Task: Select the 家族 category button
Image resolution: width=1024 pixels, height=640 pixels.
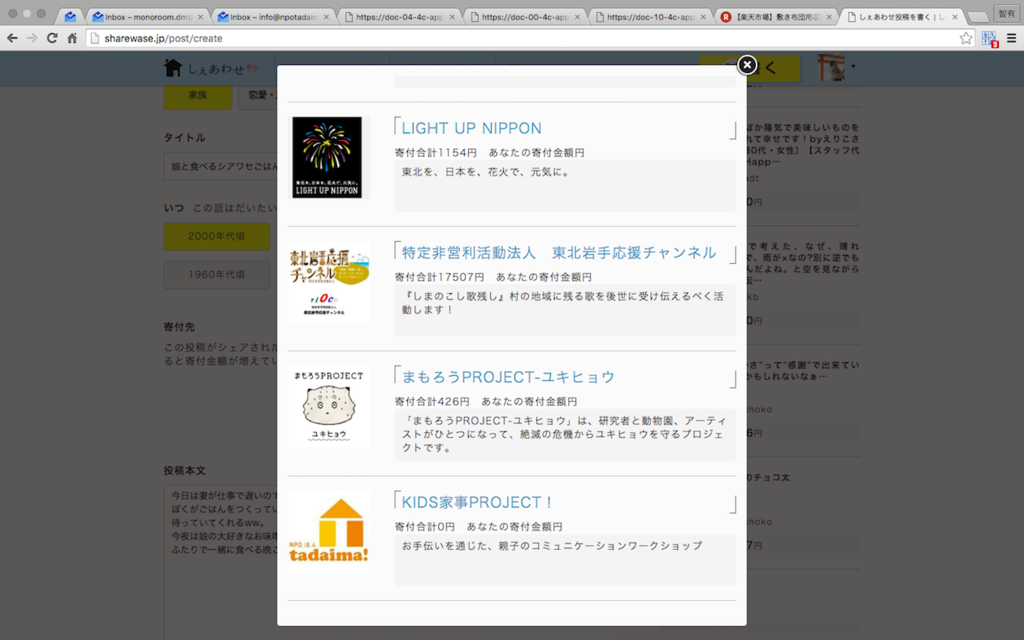Action: tap(197, 95)
